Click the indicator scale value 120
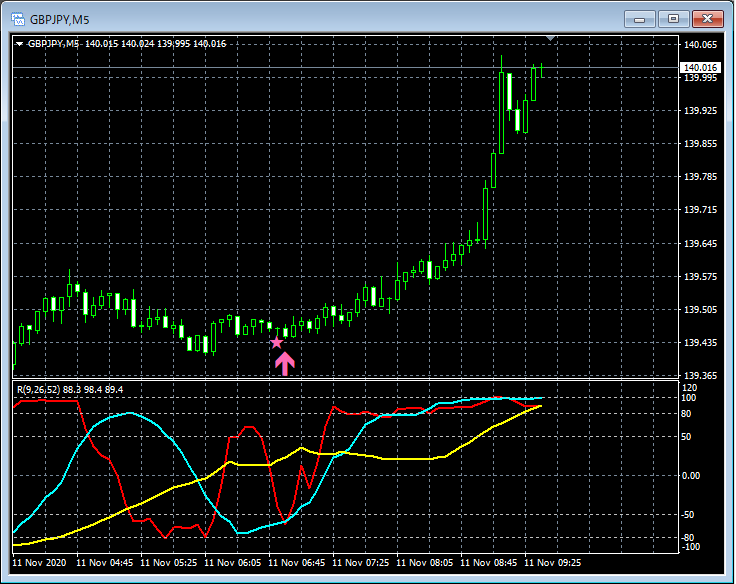 (x=690, y=388)
